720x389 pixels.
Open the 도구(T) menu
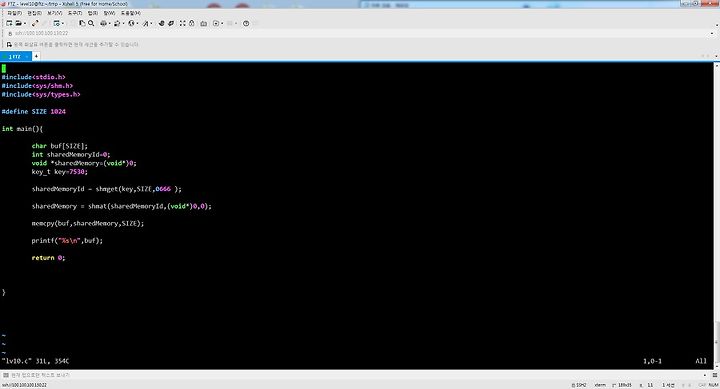74,13
